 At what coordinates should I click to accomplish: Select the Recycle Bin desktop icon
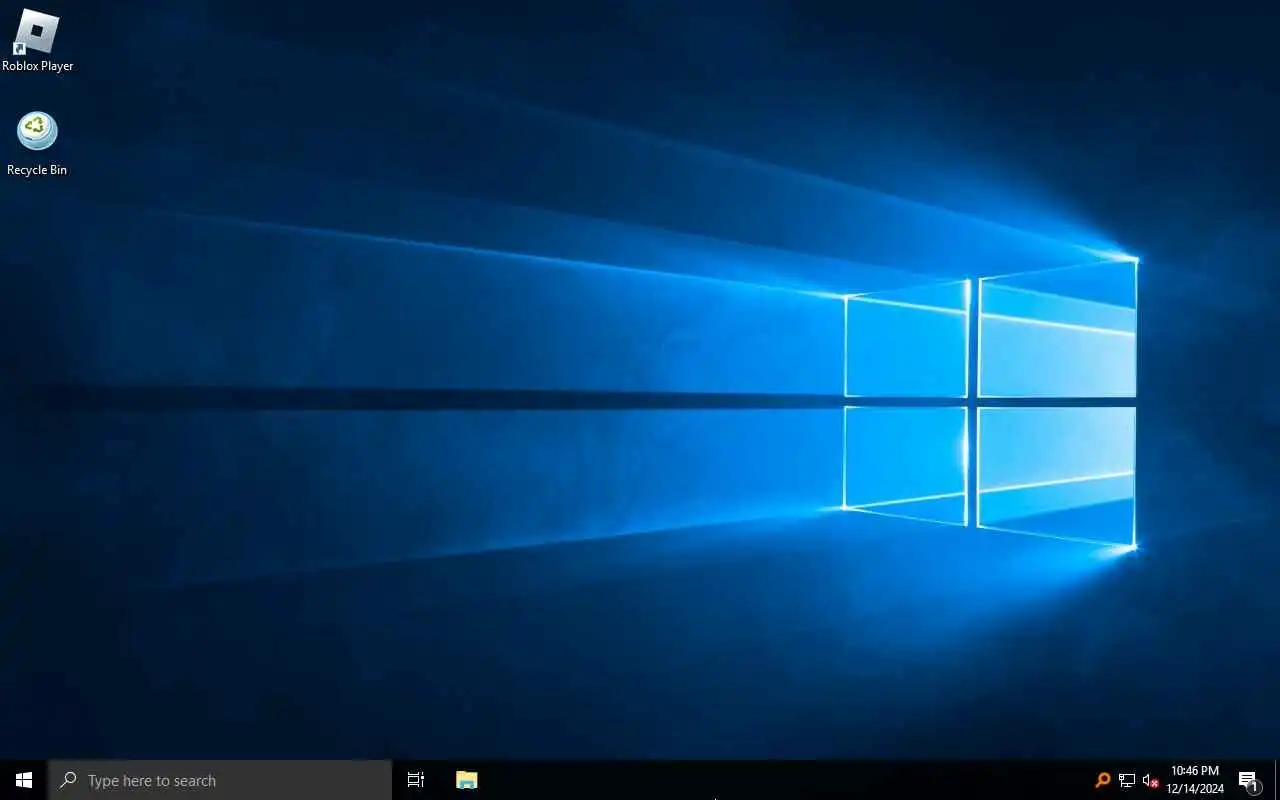[37, 144]
